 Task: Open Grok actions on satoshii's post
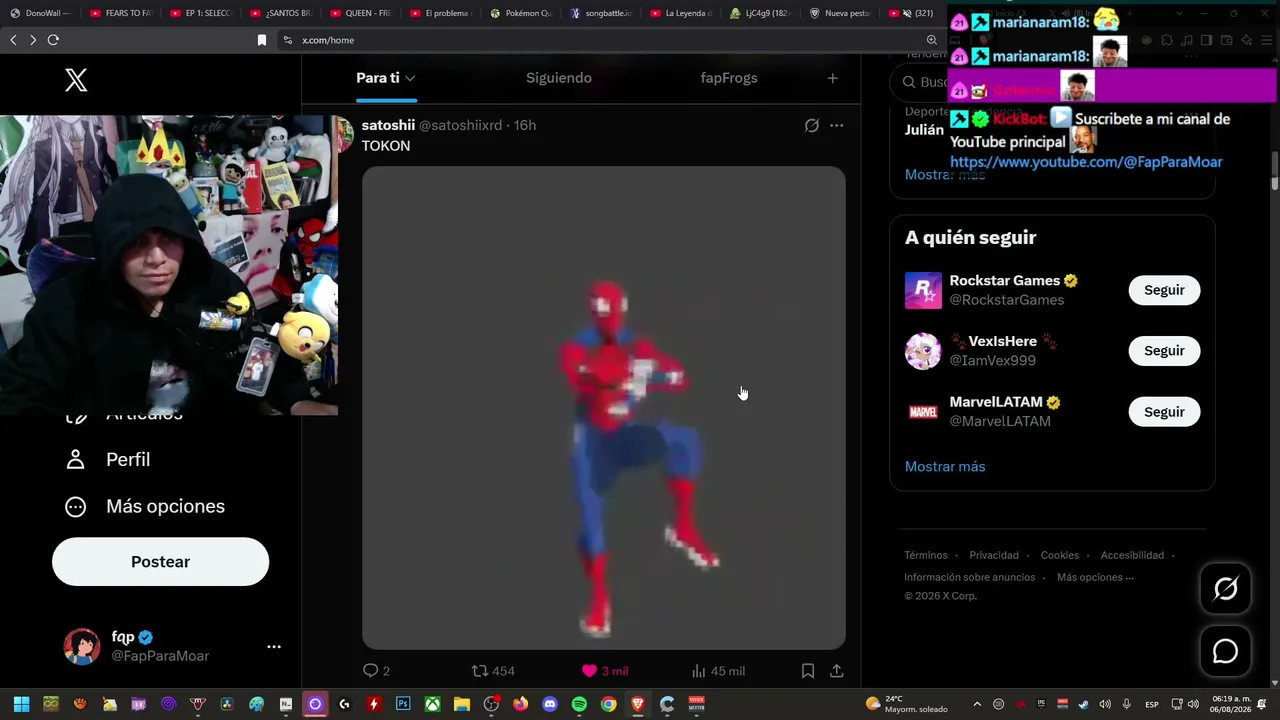[x=812, y=125]
